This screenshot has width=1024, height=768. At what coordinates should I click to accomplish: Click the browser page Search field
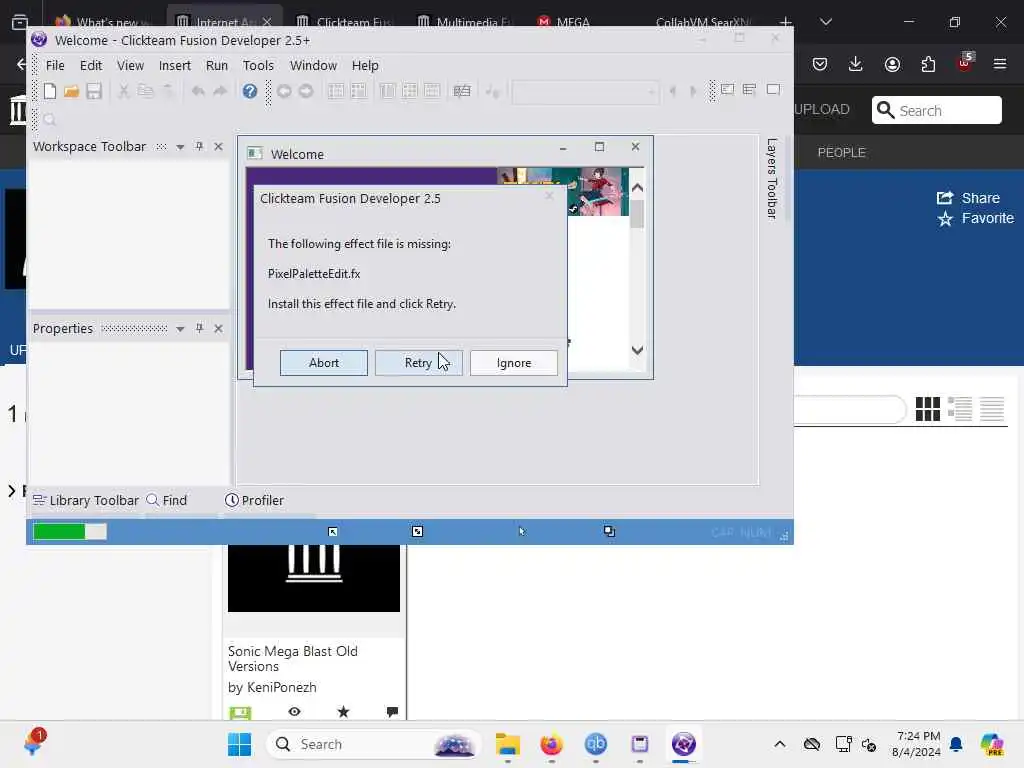936,110
